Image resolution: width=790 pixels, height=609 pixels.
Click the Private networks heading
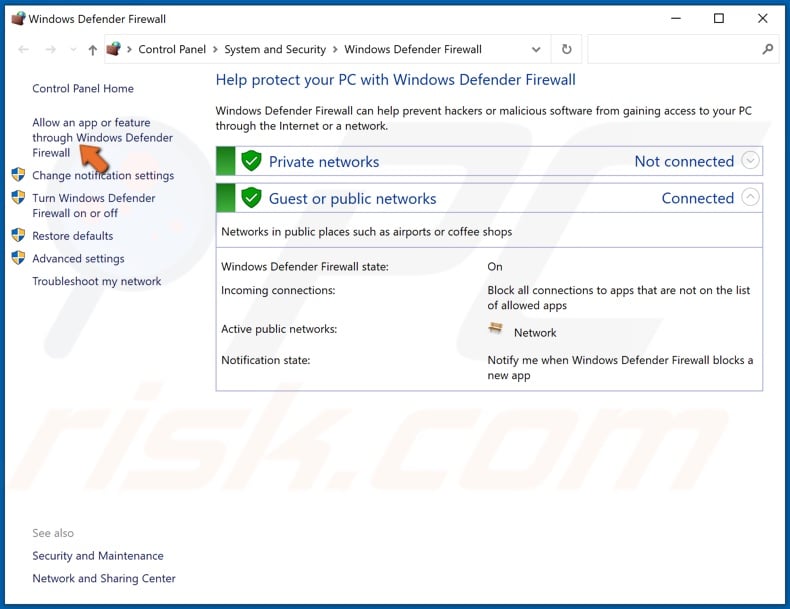(324, 162)
